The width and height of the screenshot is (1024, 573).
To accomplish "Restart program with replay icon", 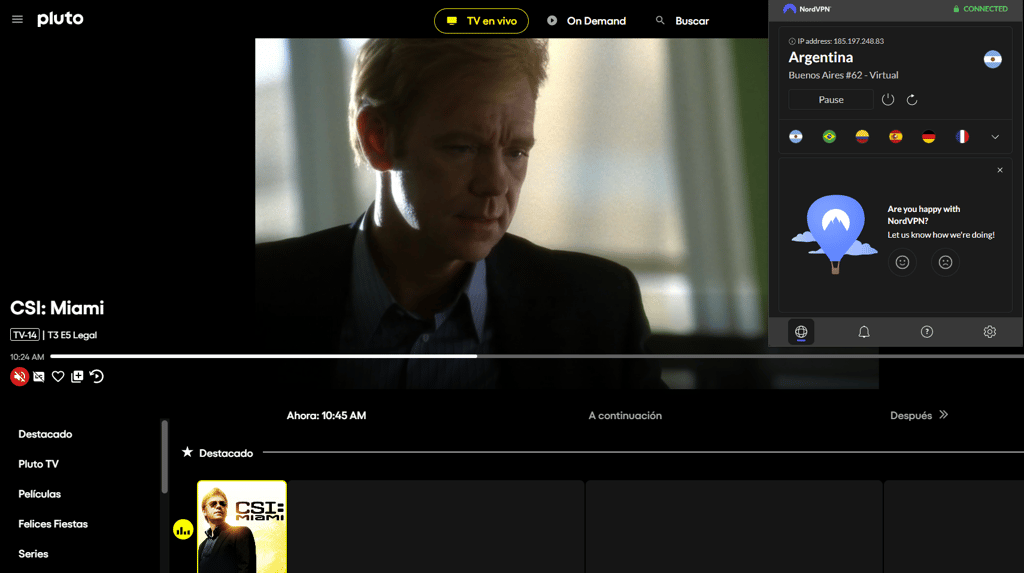I will coord(97,376).
